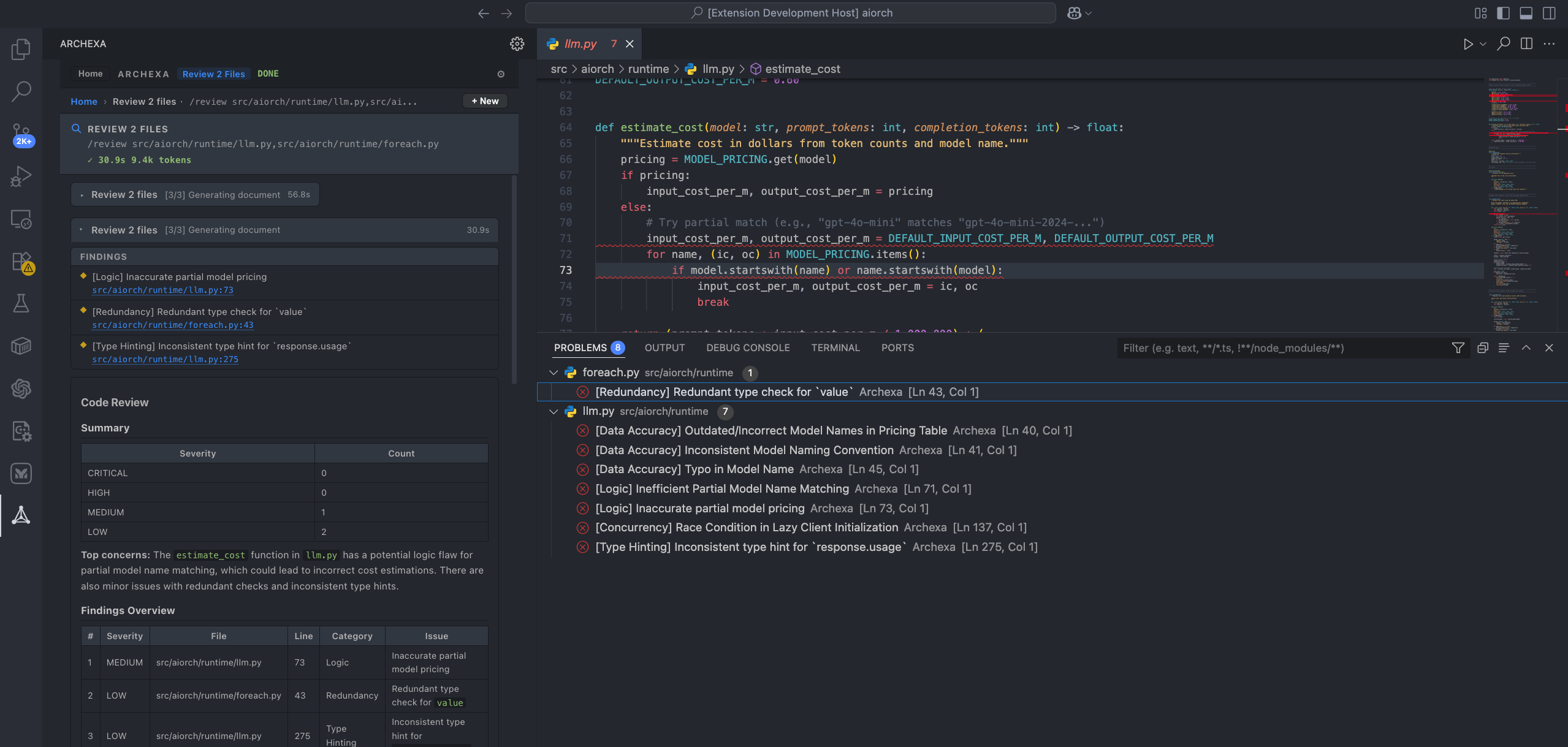
Task: Open the Testing beaker view
Action: (21, 303)
